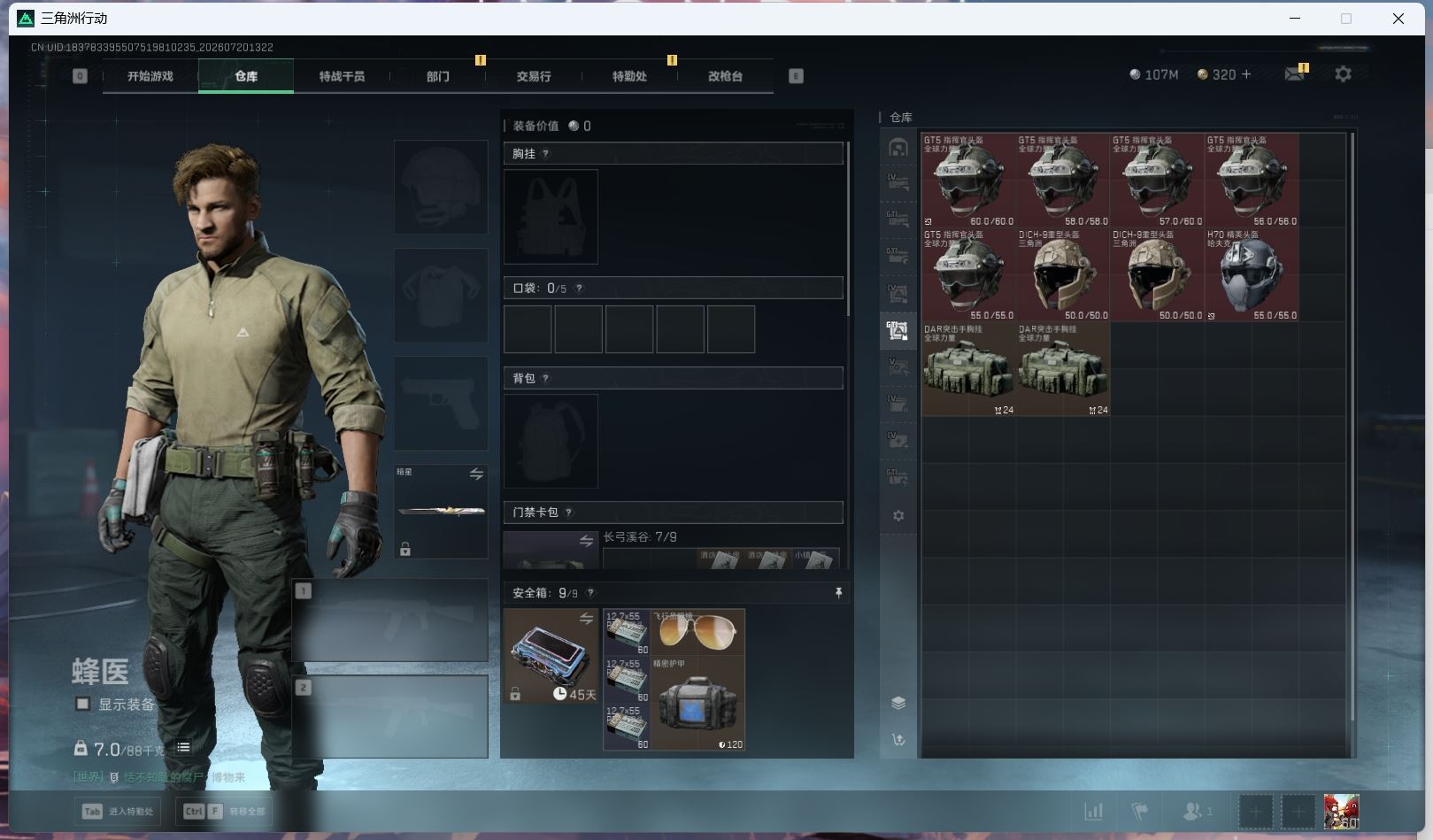Click the warehouse sort icon

[x=898, y=740]
